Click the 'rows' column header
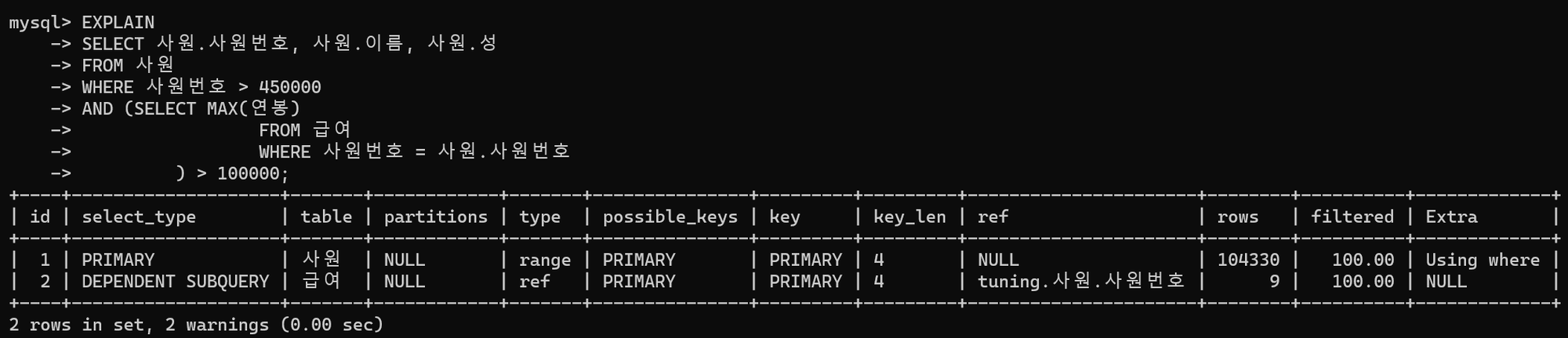Viewport: 1568px width, 338px height. [1237, 217]
